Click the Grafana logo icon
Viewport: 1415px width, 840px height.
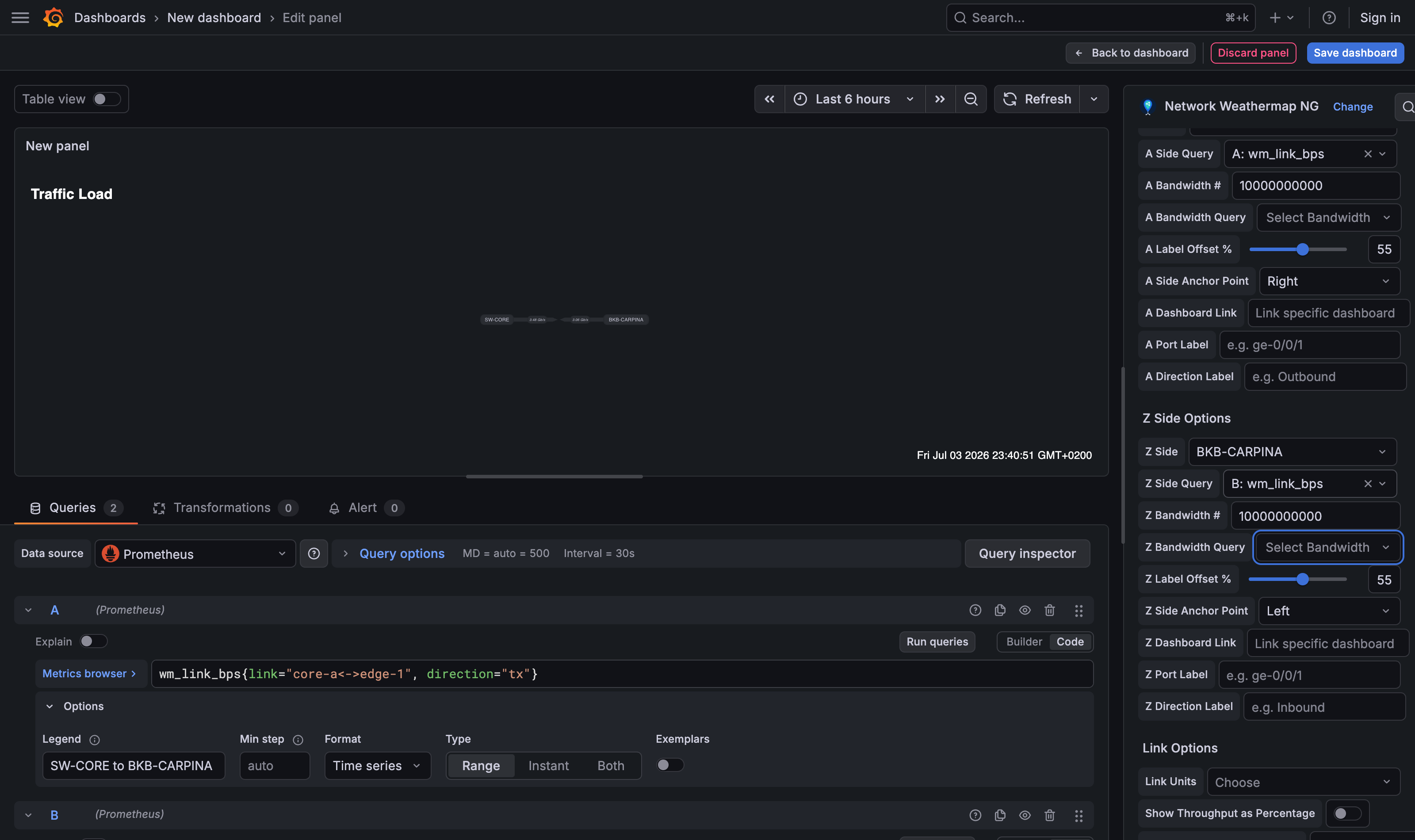point(53,18)
